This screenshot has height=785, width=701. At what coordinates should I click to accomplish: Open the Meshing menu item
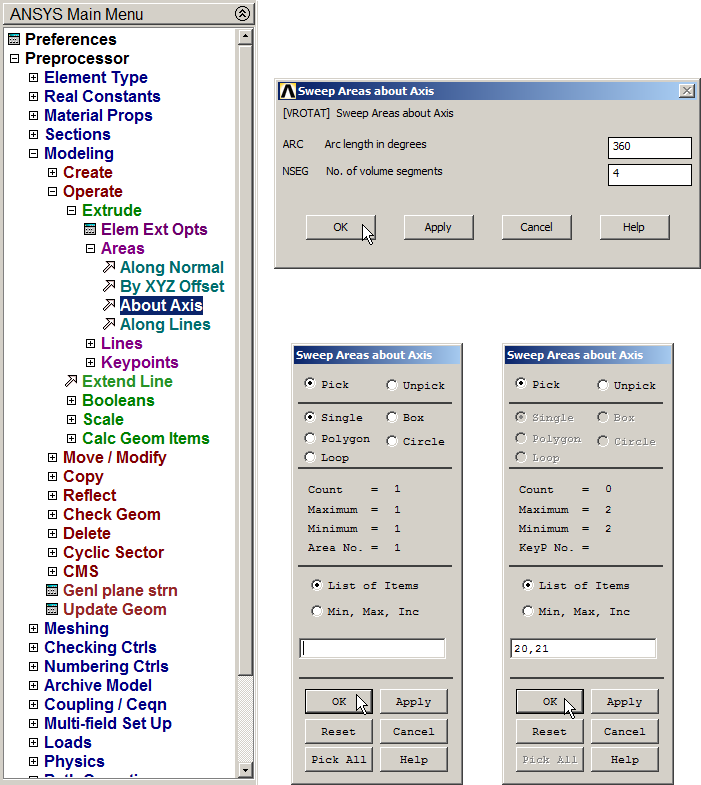[x=76, y=629]
